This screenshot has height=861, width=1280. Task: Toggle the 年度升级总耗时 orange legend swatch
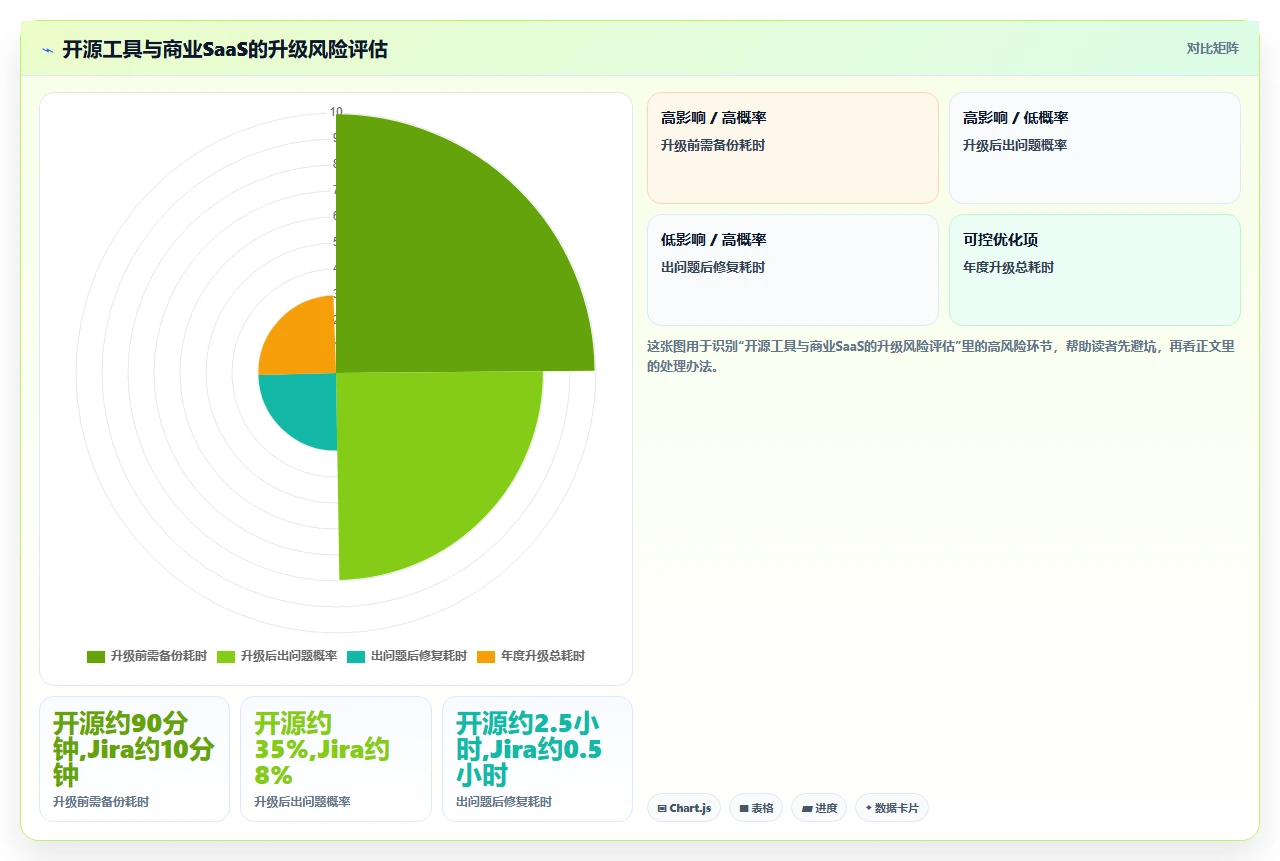coord(486,657)
